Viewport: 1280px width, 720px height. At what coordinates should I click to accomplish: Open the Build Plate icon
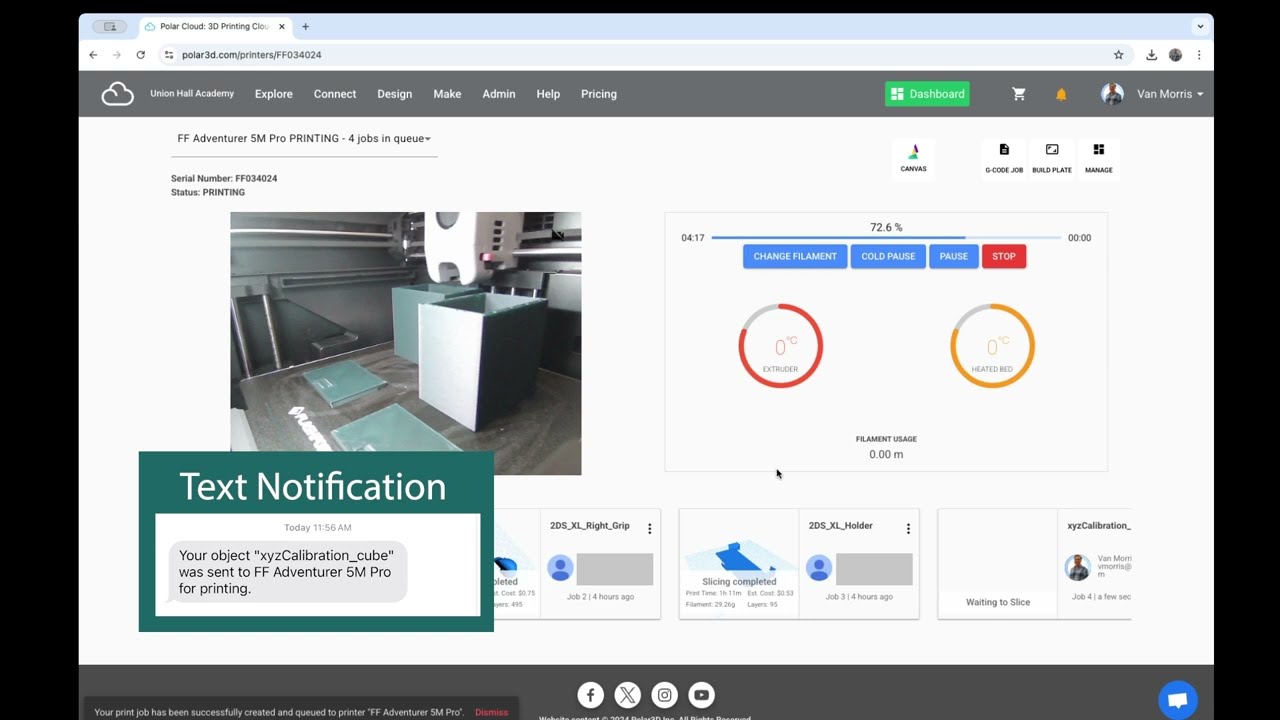1052,158
